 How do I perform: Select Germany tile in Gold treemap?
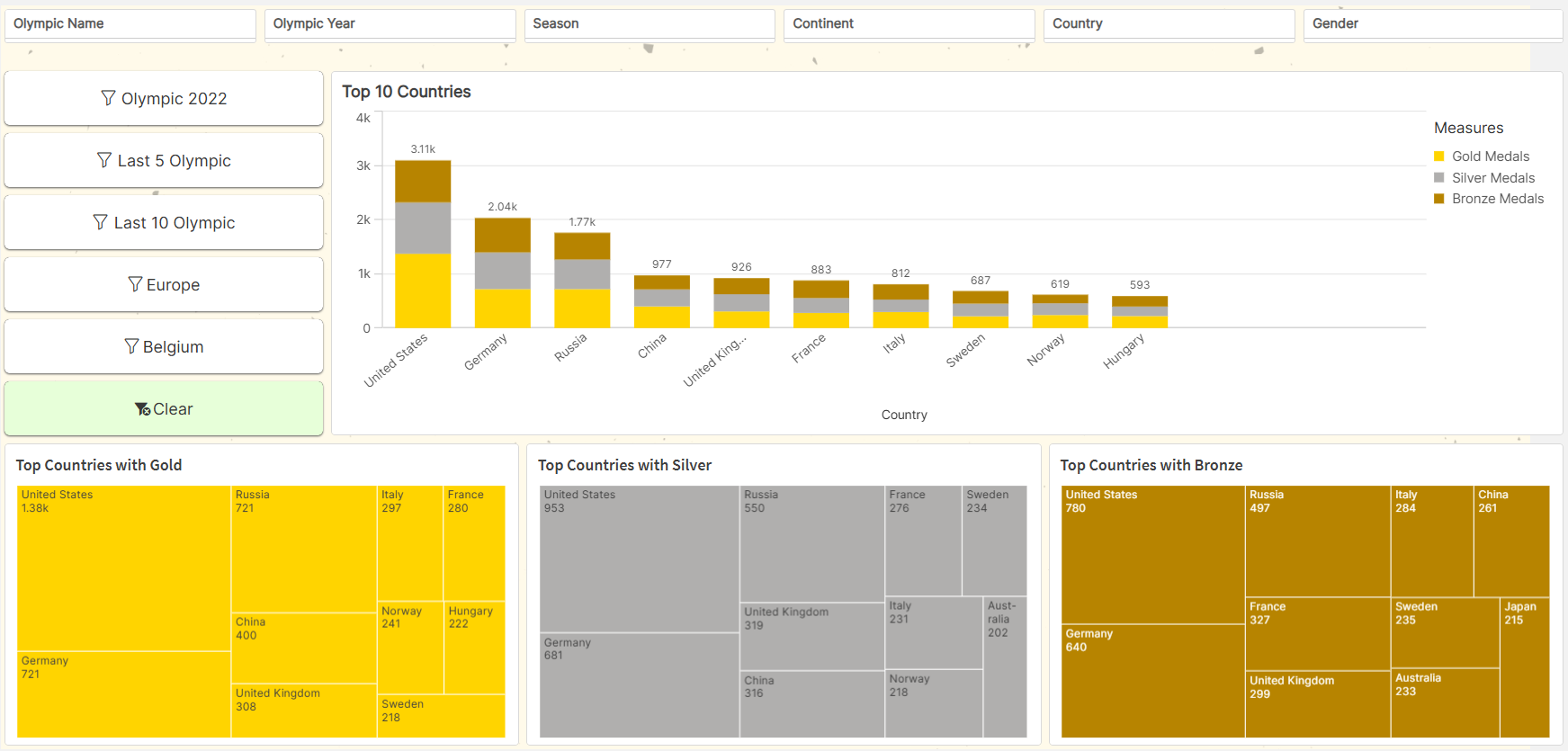coord(123,694)
